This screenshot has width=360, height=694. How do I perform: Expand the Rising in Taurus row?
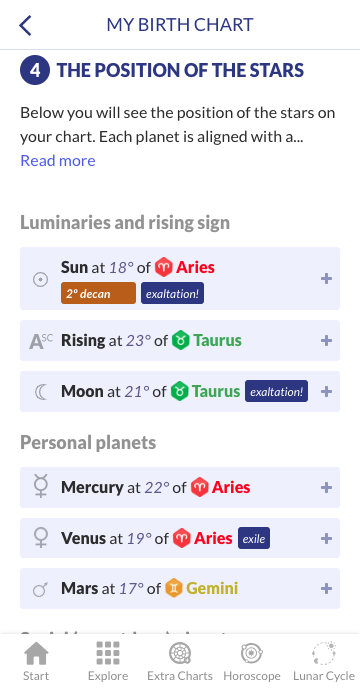(326, 340)
